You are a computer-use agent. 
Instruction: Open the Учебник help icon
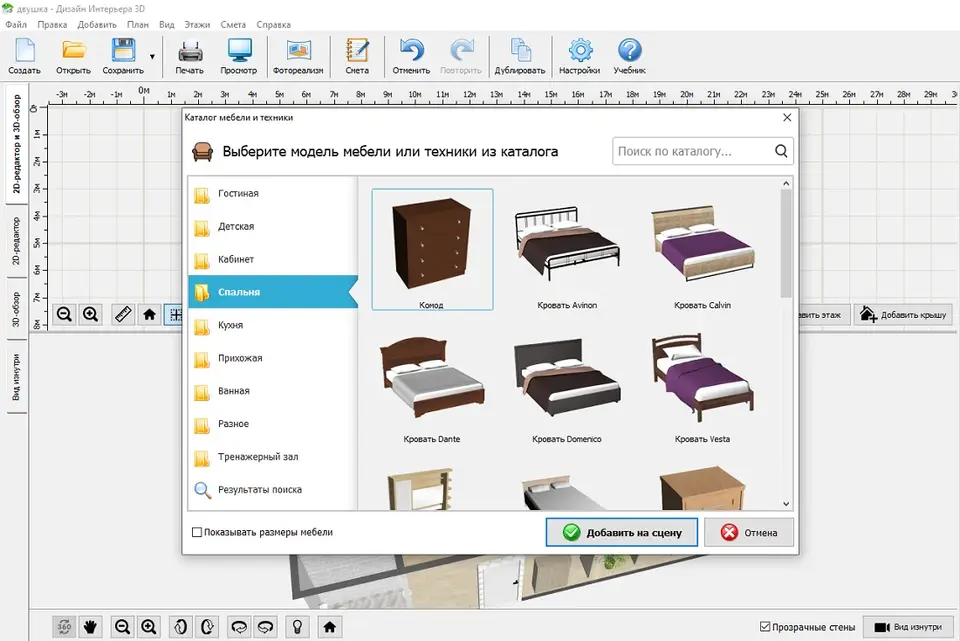(x=629, y=56)
